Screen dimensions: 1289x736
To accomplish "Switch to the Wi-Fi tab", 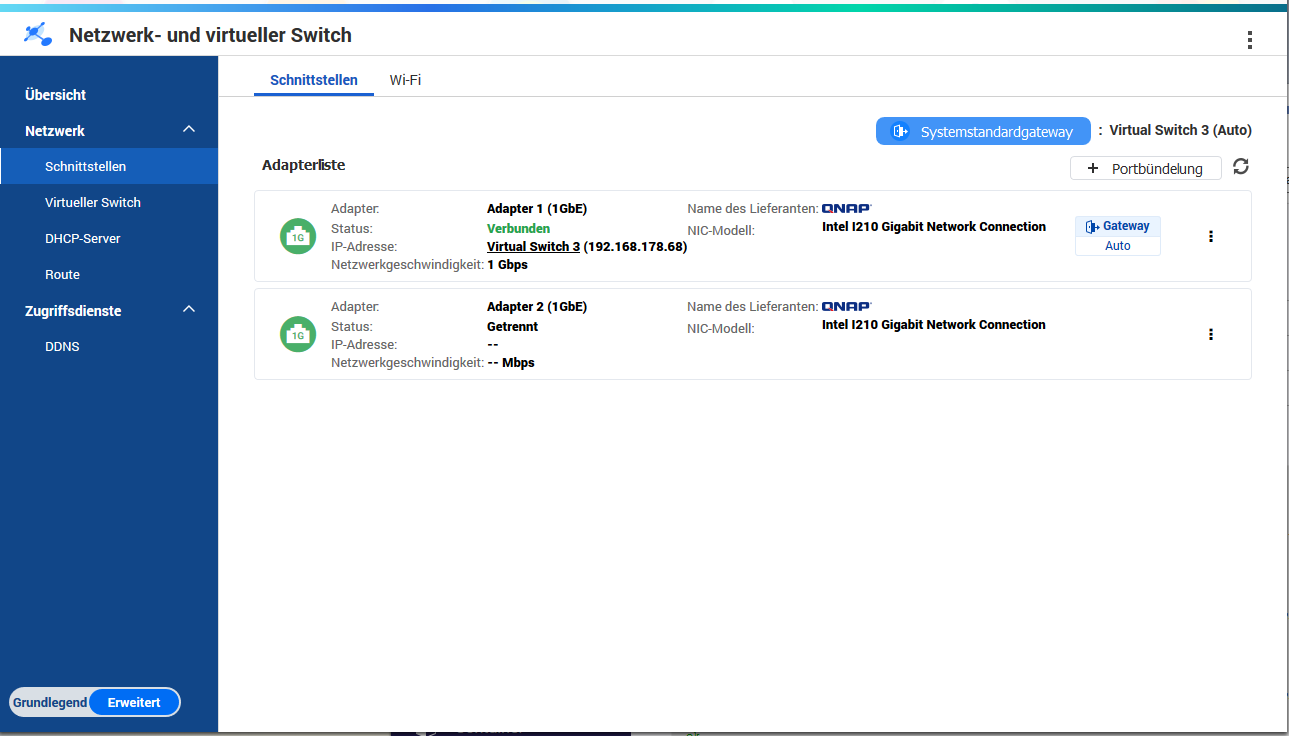I will [405, 80].
